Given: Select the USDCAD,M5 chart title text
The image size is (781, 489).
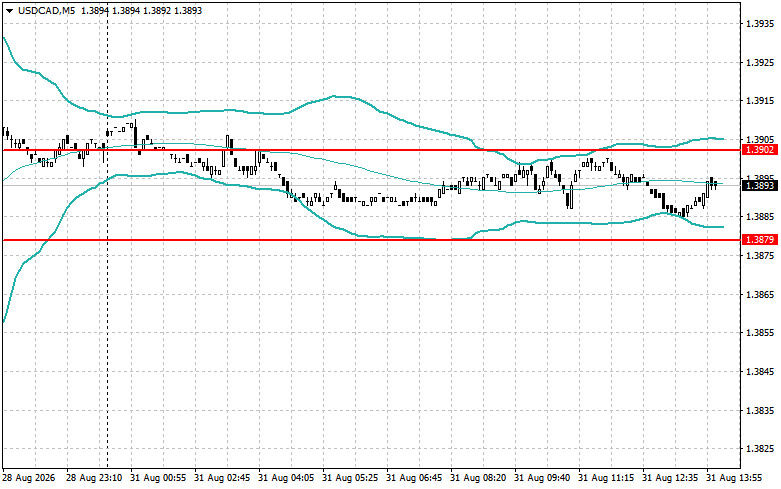Looking at the screenshot, I should [x=46, y=10].
